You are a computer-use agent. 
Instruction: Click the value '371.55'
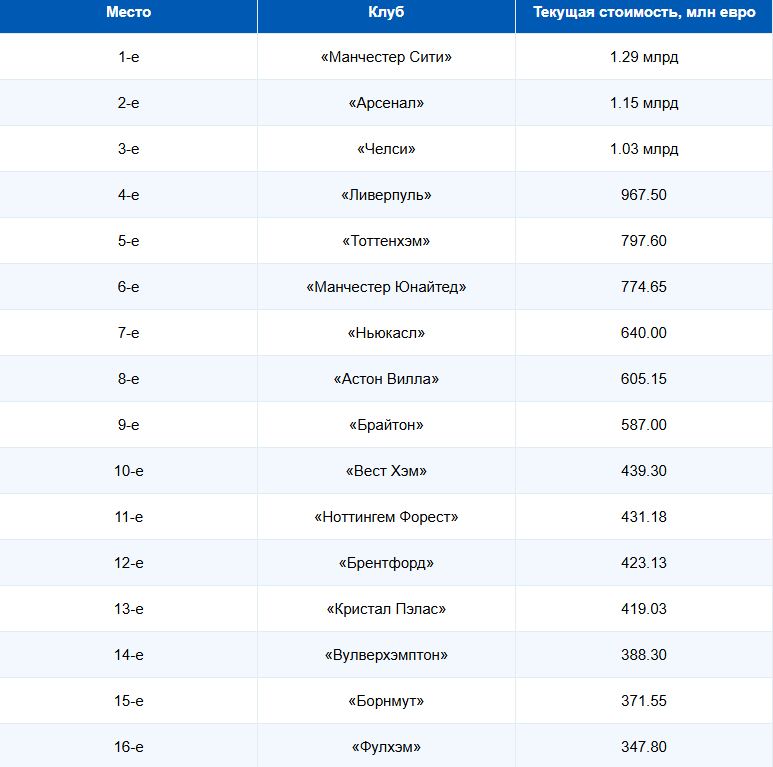pos(643,700)
